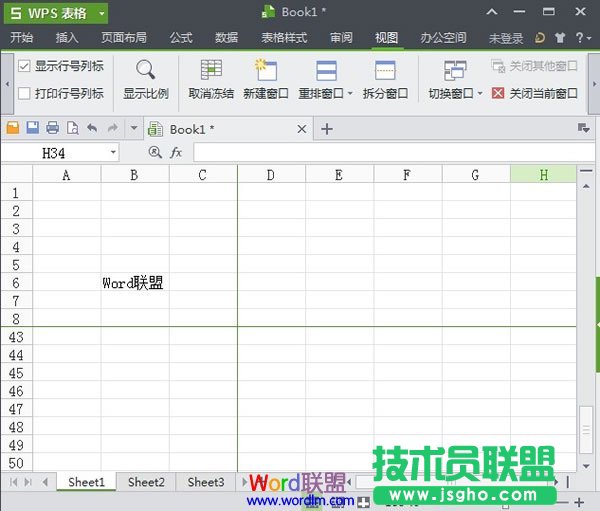Click the Arrange Windows (重排窗口) icon
The image size is (600, 511).
[x=326, y=70]
